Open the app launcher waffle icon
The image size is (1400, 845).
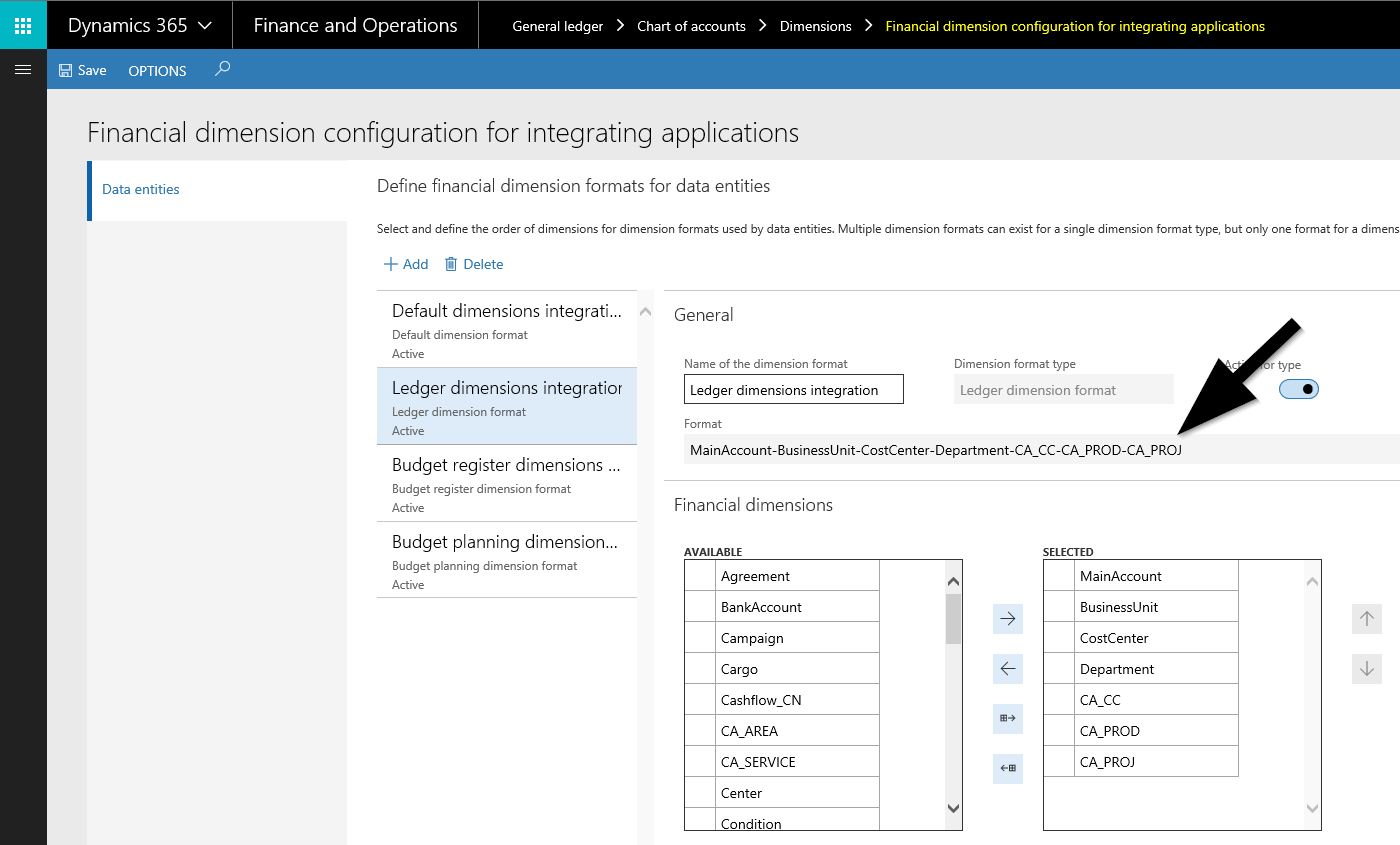(23, 25)
